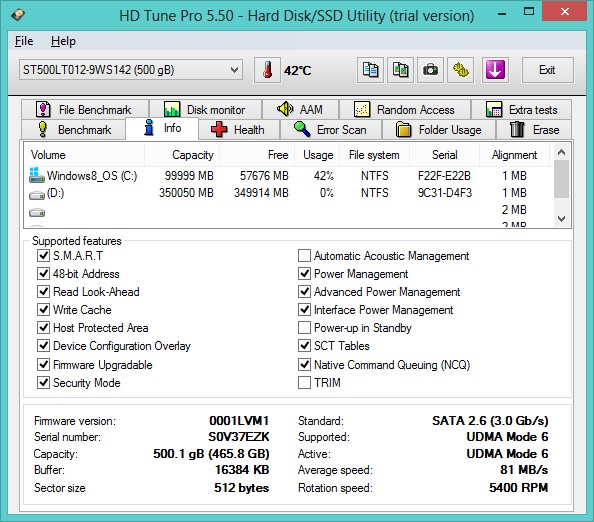Go to the Benchmark tab

pyautogui.click(x=74, y=130)
